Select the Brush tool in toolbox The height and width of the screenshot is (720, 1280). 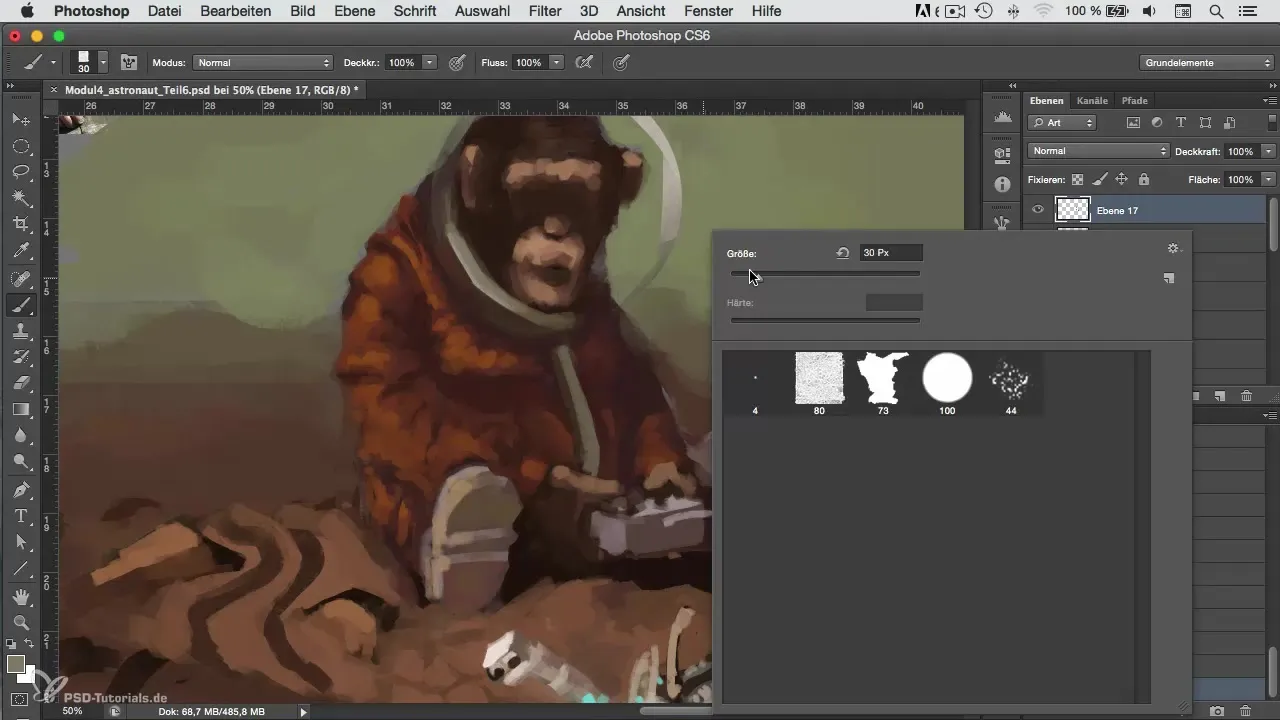pos(20,305)
